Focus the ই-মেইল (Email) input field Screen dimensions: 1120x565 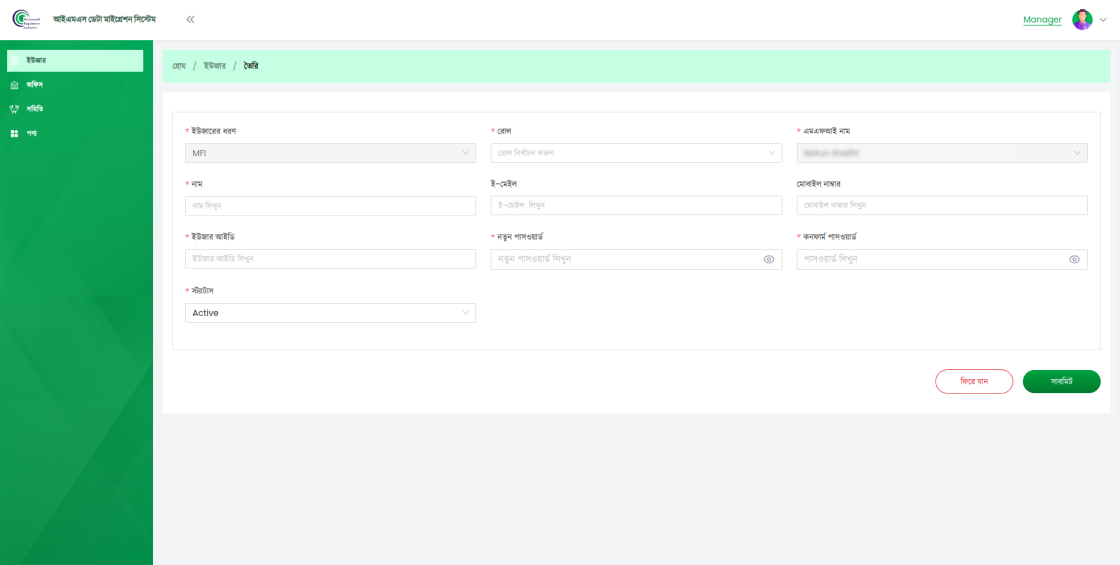(636, 205)
